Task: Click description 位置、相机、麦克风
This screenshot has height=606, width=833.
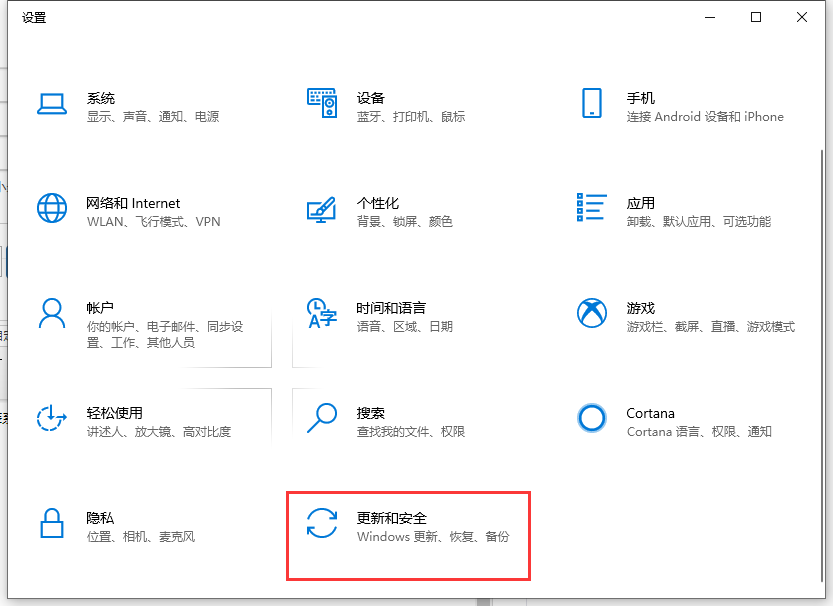Action: coord(141,537)
